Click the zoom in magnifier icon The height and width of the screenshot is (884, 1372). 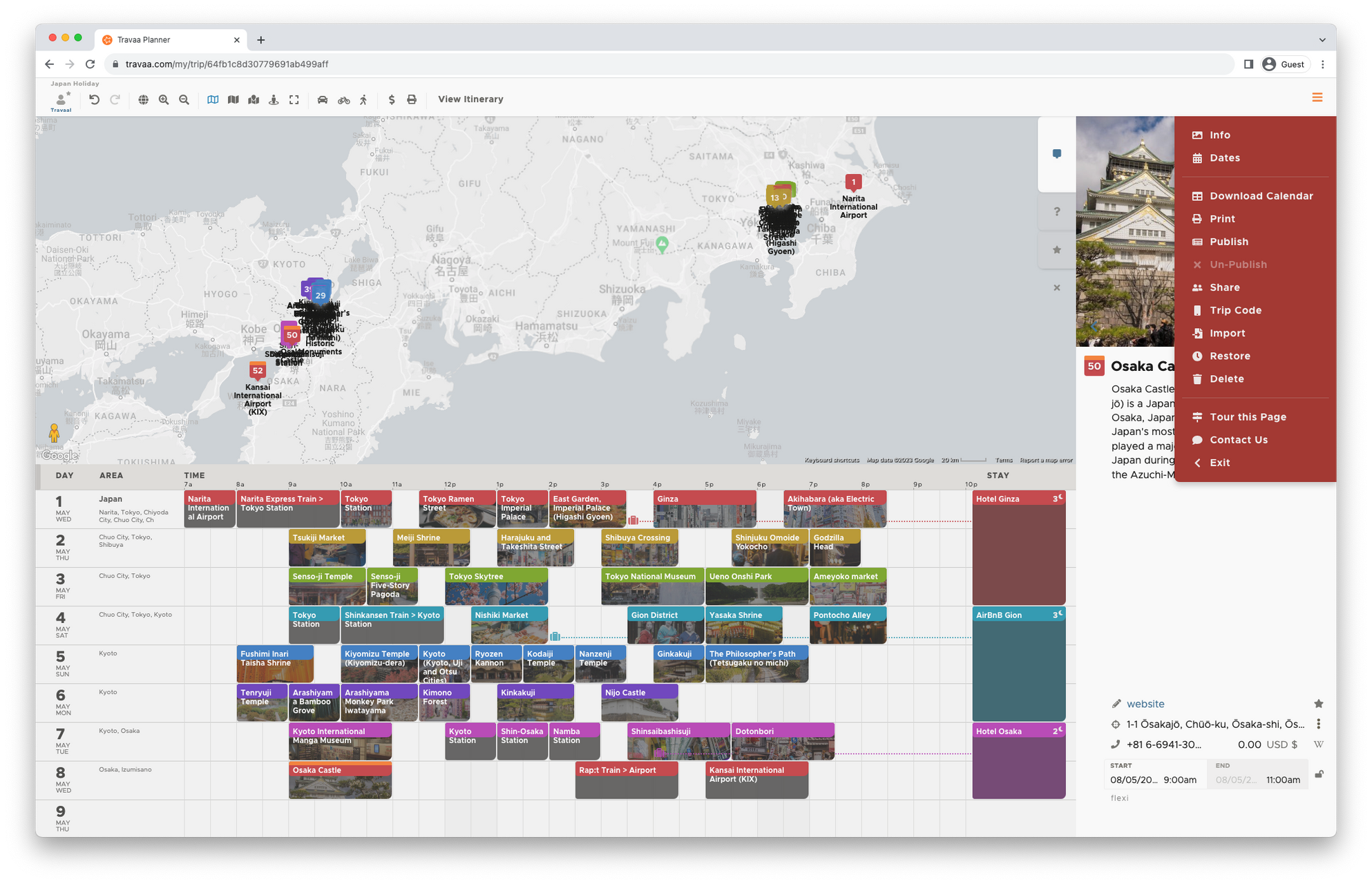pyautogui.click(x=164, y=99)
